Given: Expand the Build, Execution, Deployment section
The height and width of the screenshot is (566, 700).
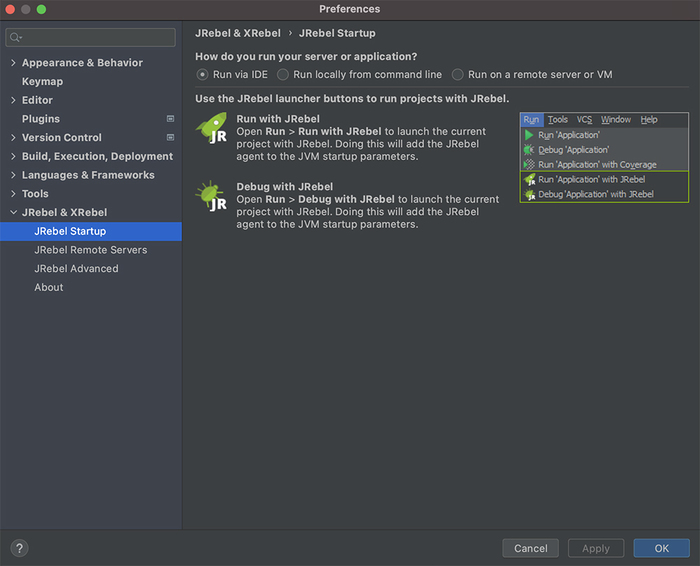Looking at the screenshot, I should (13, 157).
